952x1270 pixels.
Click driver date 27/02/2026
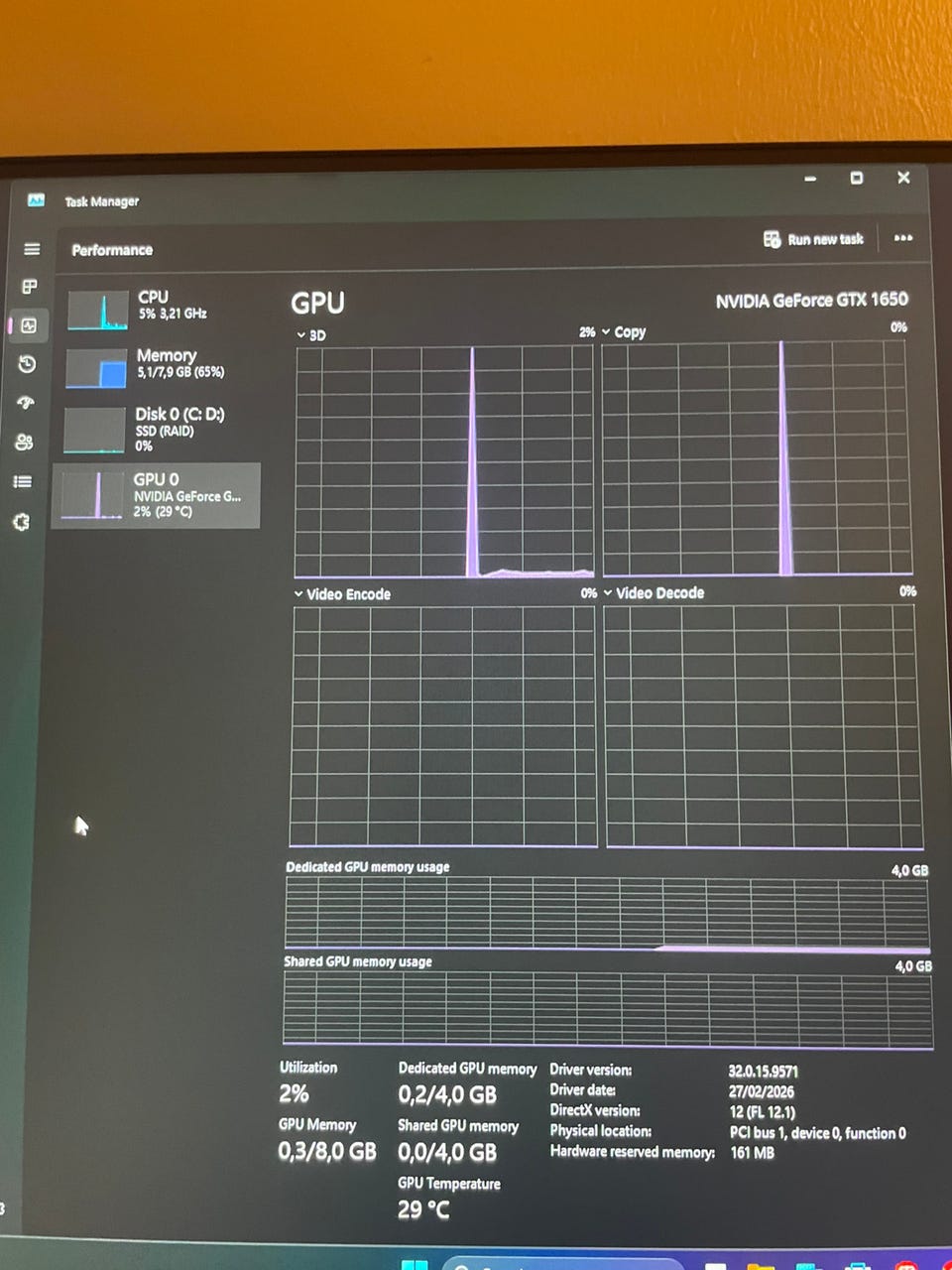pyautogui.click(x=761, y=1091)
